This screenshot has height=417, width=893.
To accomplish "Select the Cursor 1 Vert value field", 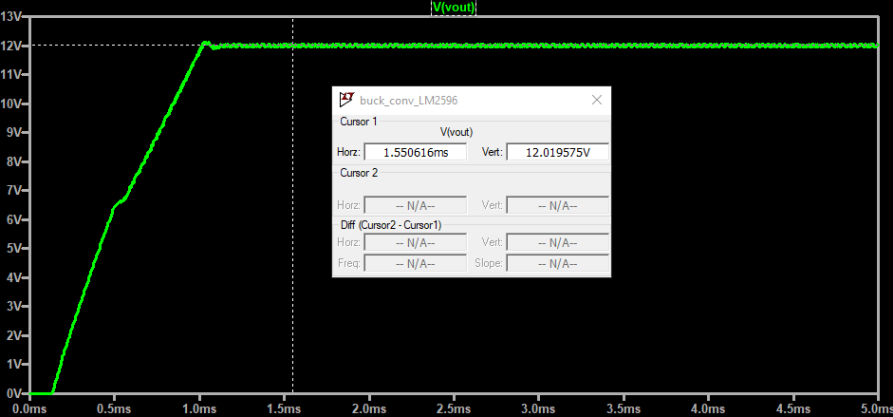I will 557,152.
